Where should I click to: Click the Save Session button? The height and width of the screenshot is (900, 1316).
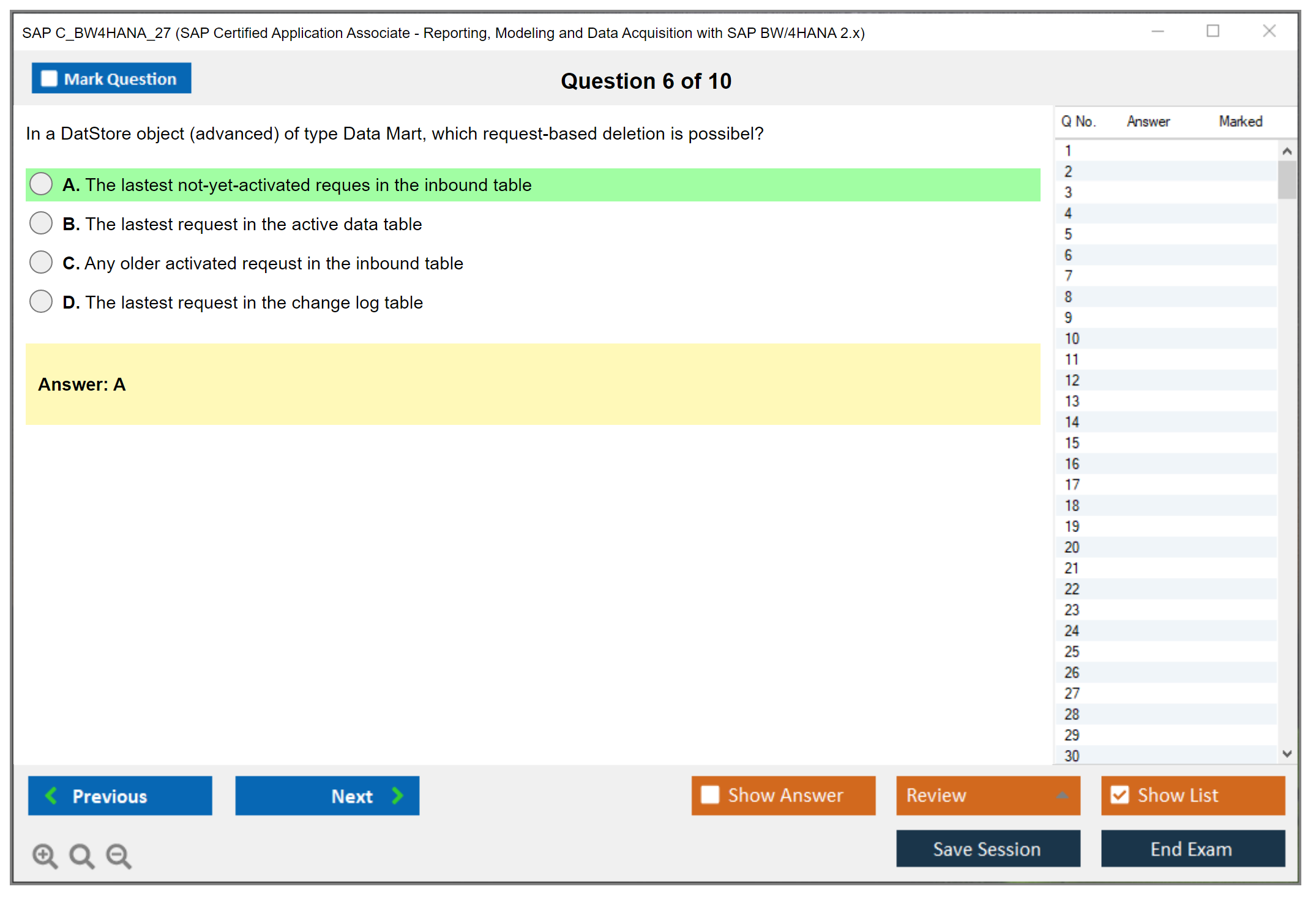(987, 849)
